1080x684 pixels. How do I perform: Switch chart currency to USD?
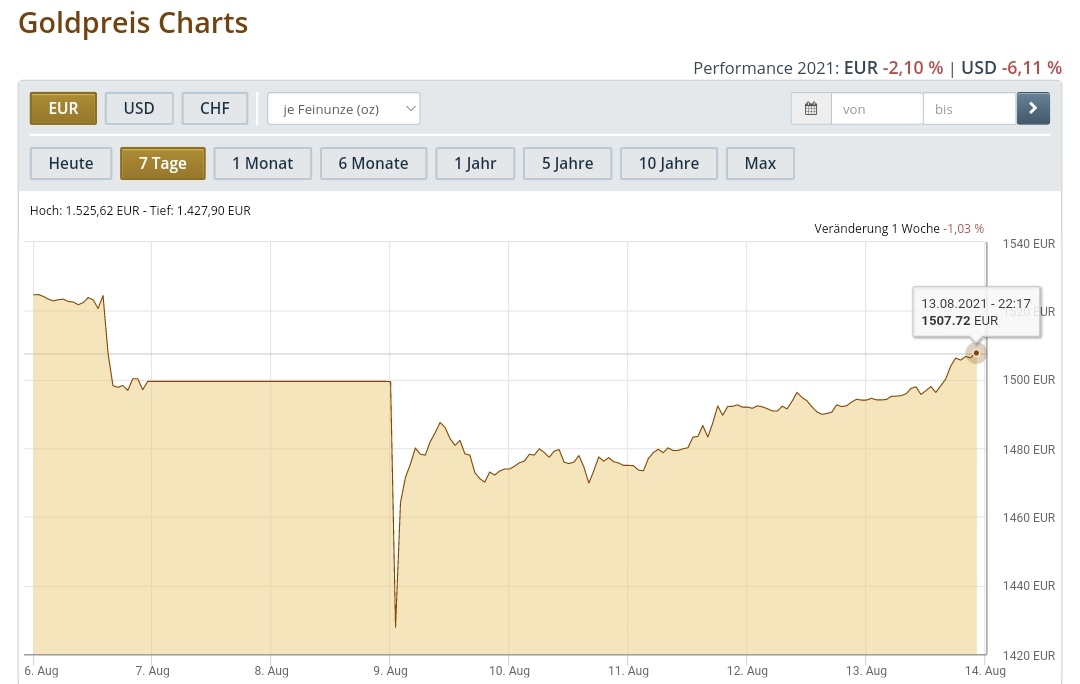coord(139,108)
